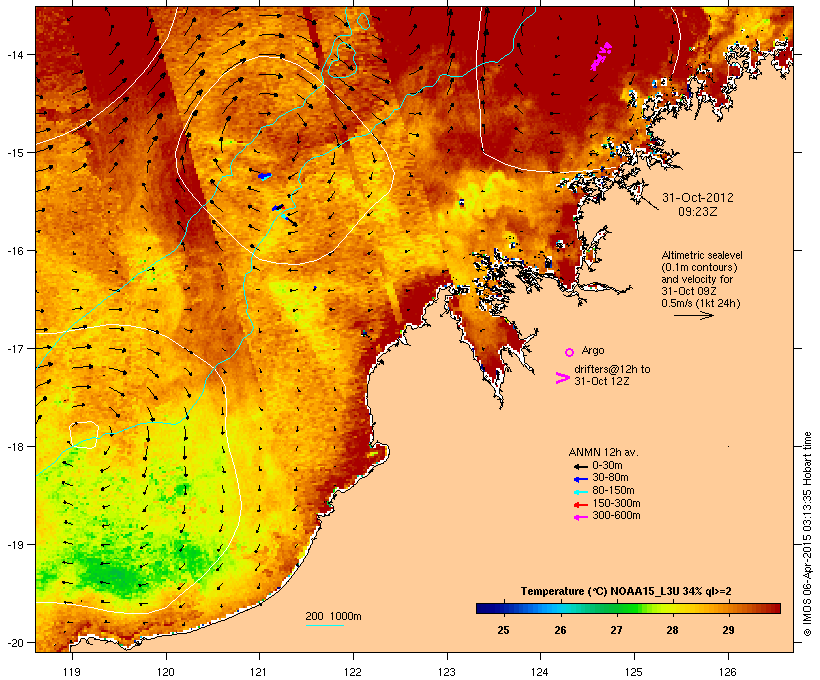Click the 126 longitude axis label
The width and height of the screenshot is (820, 680).
click(x=728, y=672)
